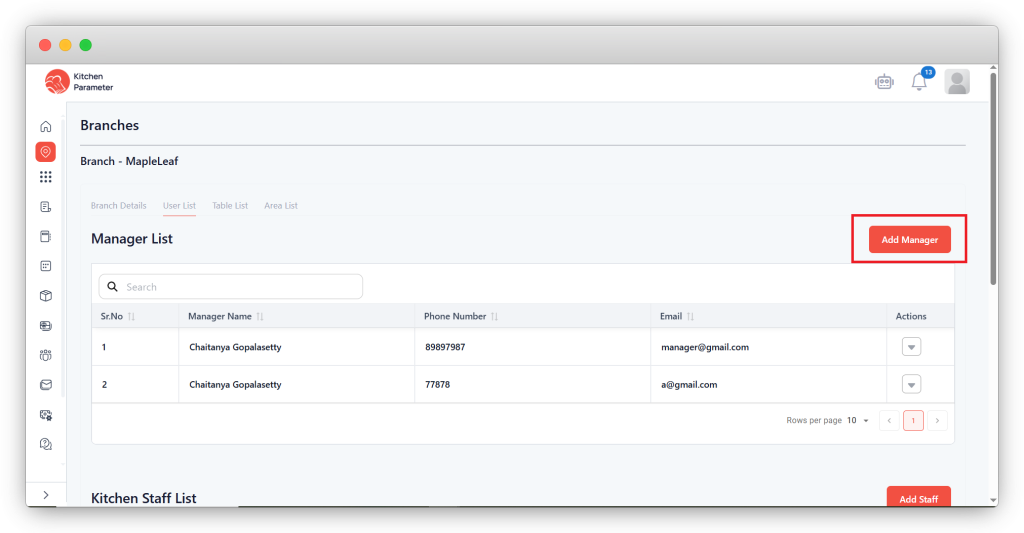Viewport: 1024px width, 533px height.
Task: Click the Kitchen Parameter logo
Action: tap(80, 82)
